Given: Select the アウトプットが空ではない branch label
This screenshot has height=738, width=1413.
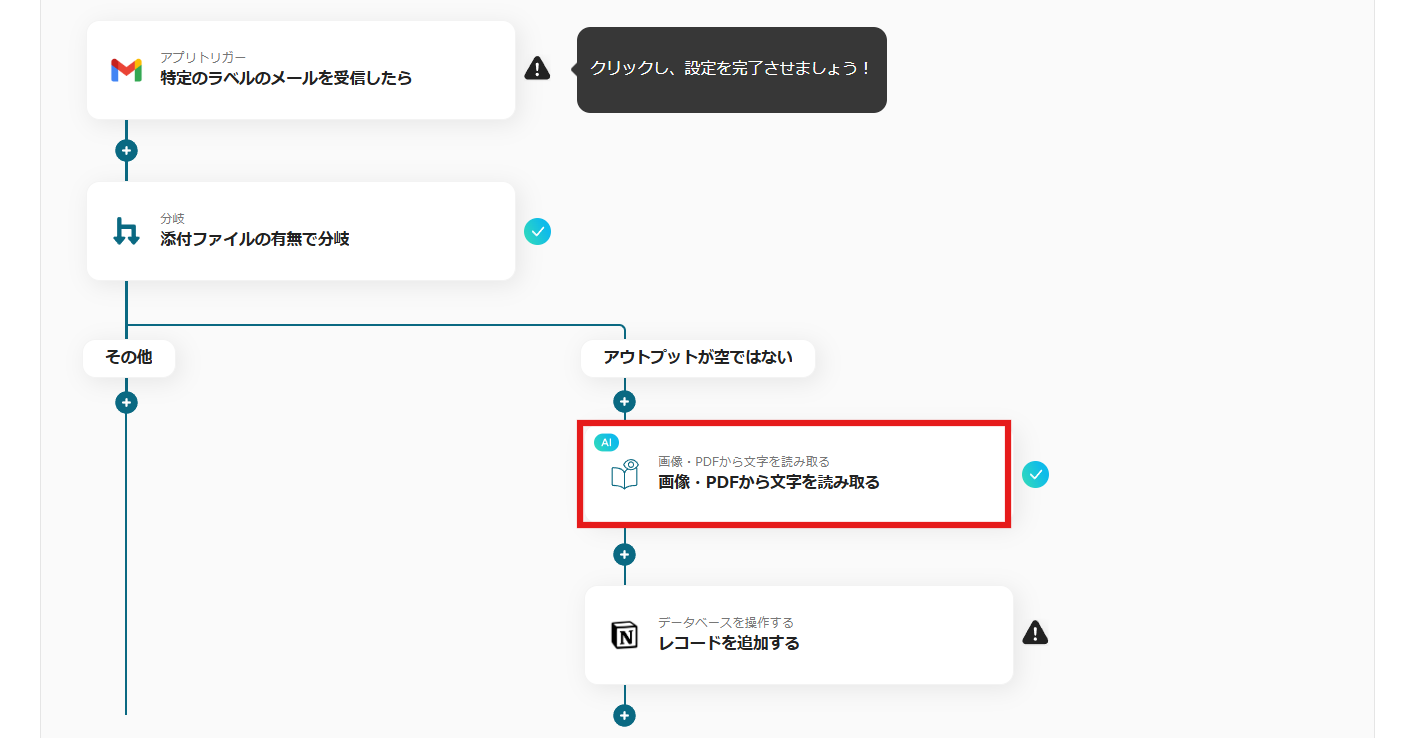Looking at the screenshot, I should click(x=698, y=357).
